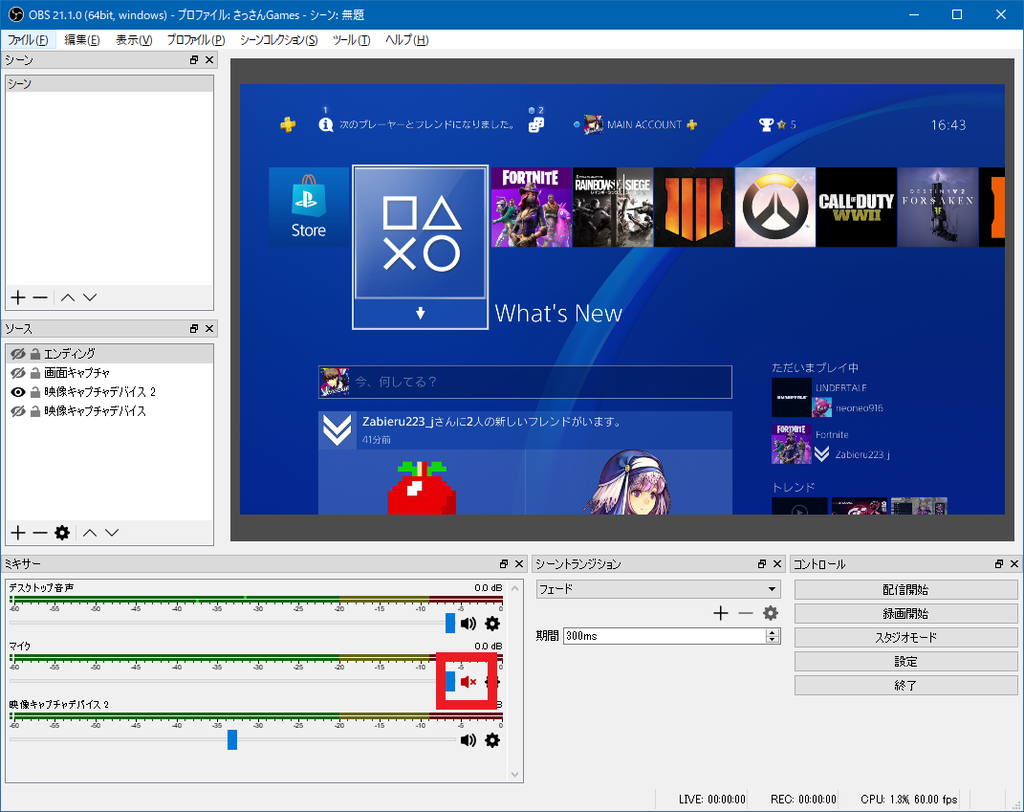Add a transition with plus icon
The height and width of the screenshot is (812, 1024).
point(721,613)
